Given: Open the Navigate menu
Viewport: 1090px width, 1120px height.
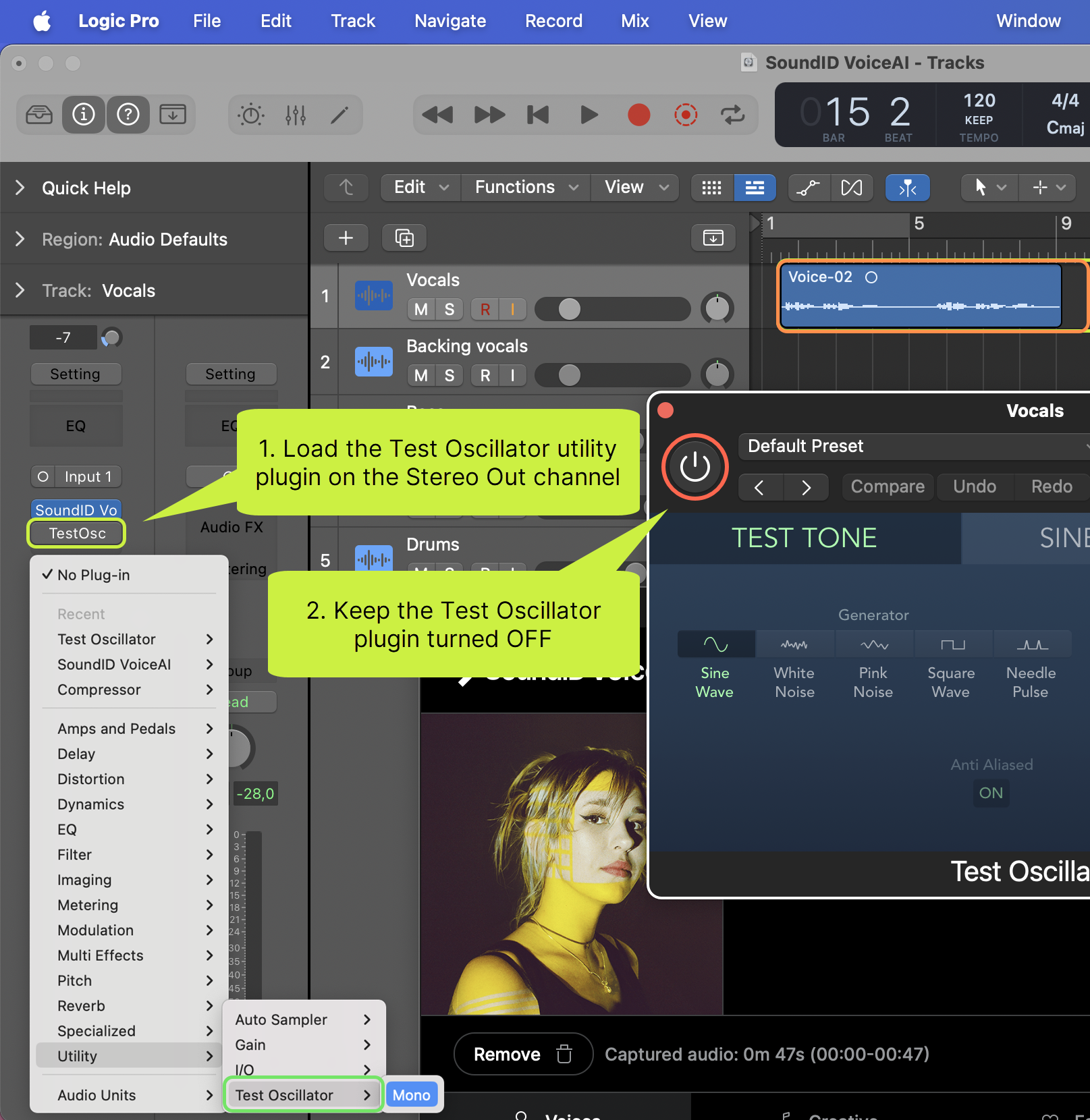Looking at the screenshot, I should coord(450,22).
